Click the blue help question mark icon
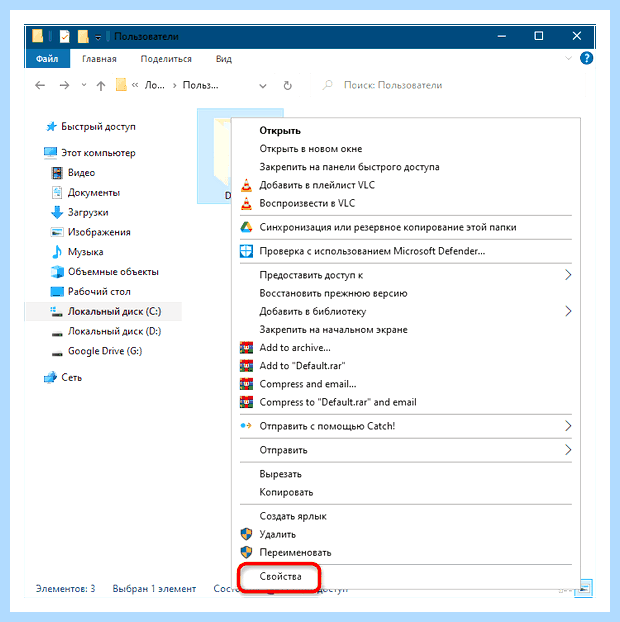This screenshot has width=620, height=622. point(586,58)
